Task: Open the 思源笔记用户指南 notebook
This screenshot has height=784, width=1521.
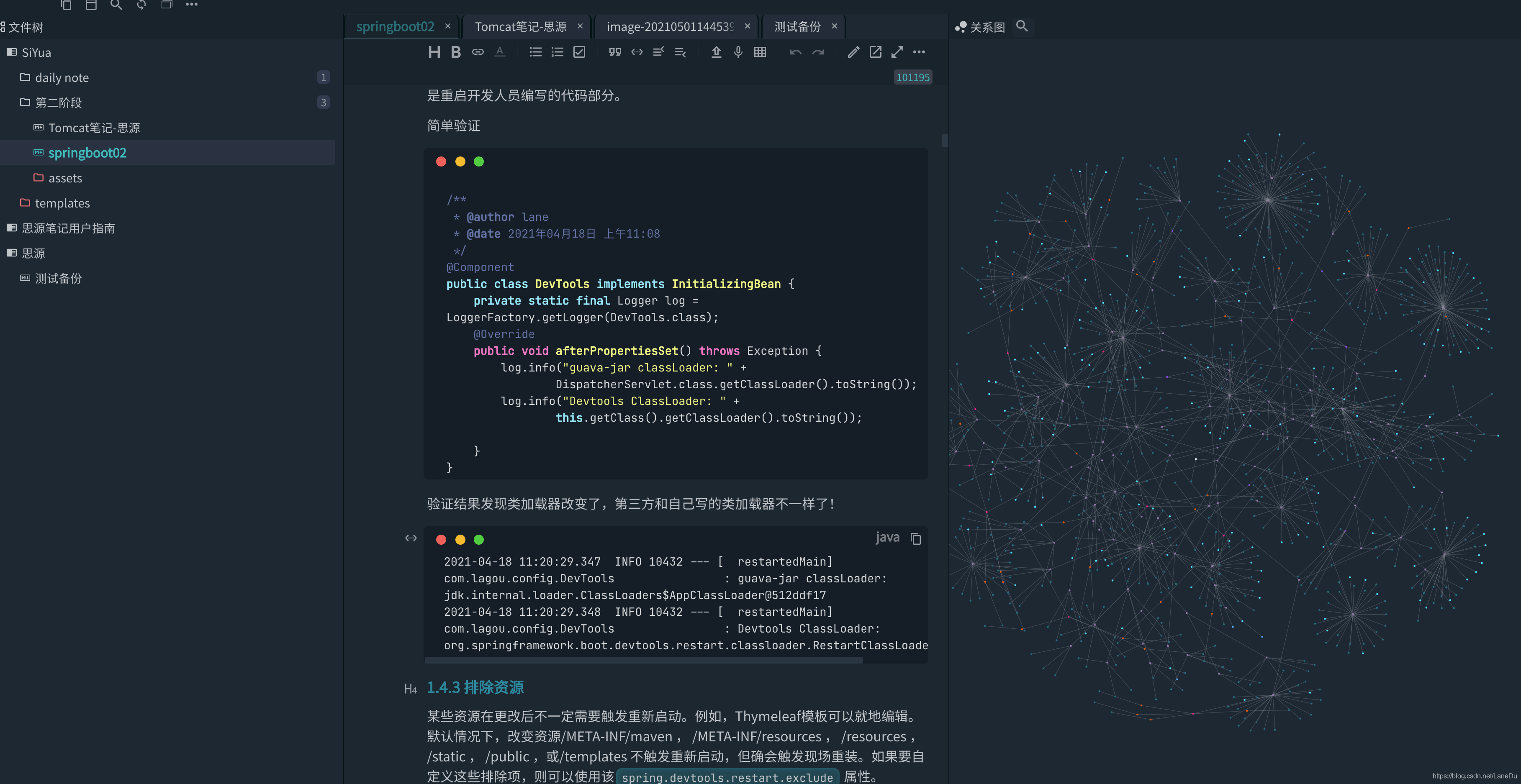Action: coord(69,228)
